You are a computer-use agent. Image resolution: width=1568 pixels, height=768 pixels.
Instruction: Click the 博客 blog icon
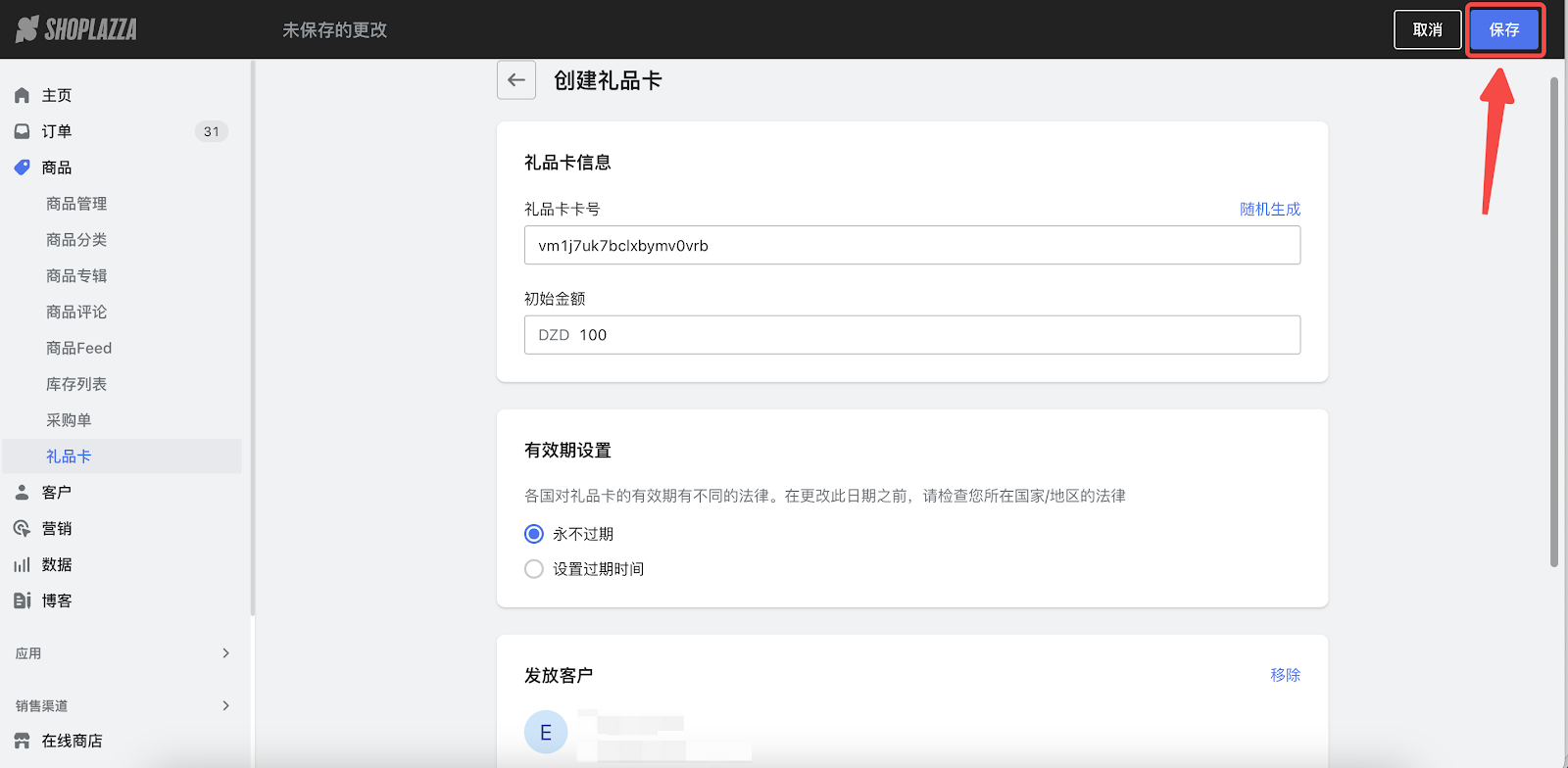click(x=22, y=600)
